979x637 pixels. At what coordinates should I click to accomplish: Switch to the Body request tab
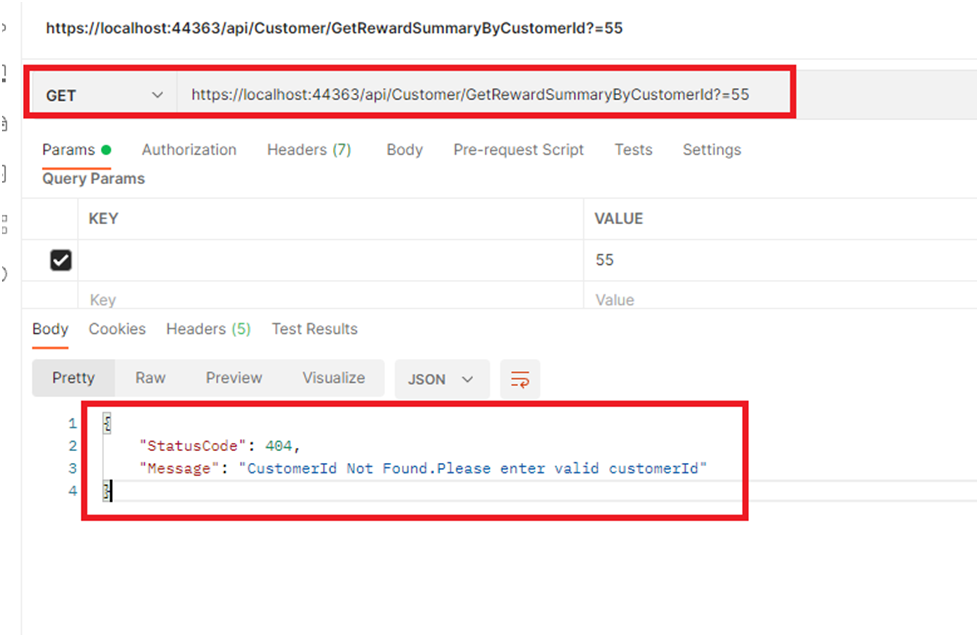pos(404,149)
